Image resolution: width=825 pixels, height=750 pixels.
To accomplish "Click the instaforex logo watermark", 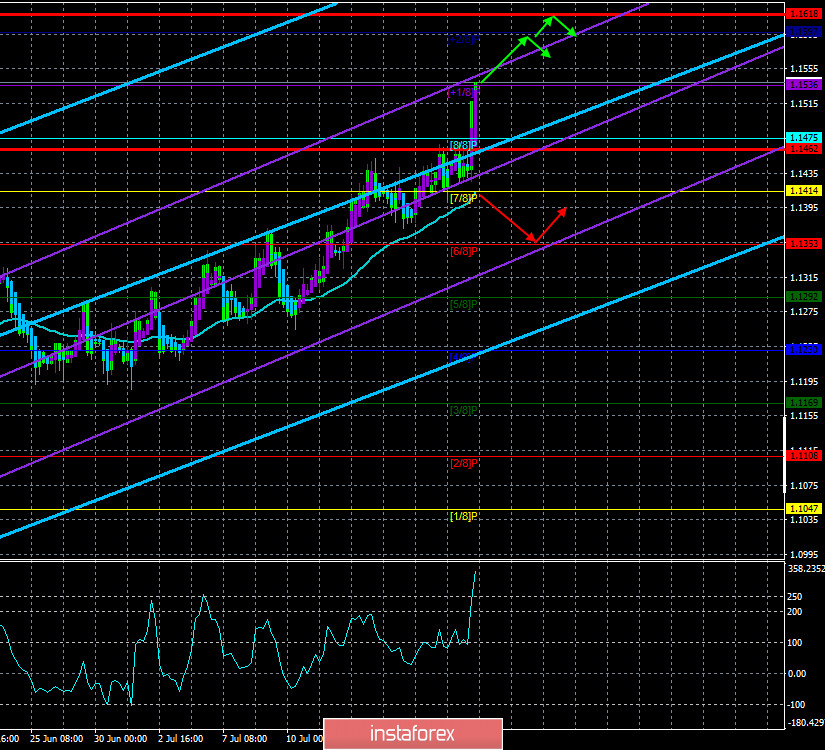I will pyautogui.click(x=412, y=732).
